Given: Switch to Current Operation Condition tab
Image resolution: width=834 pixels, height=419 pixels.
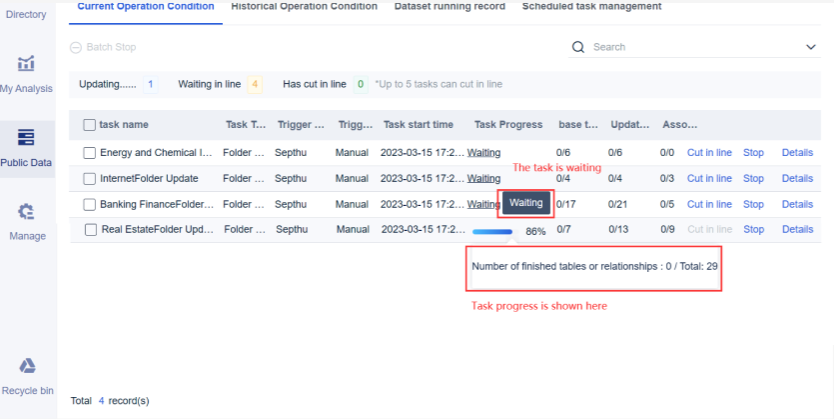Looking at the screenshot, I should pyautogui.click(x=146, y=7).
